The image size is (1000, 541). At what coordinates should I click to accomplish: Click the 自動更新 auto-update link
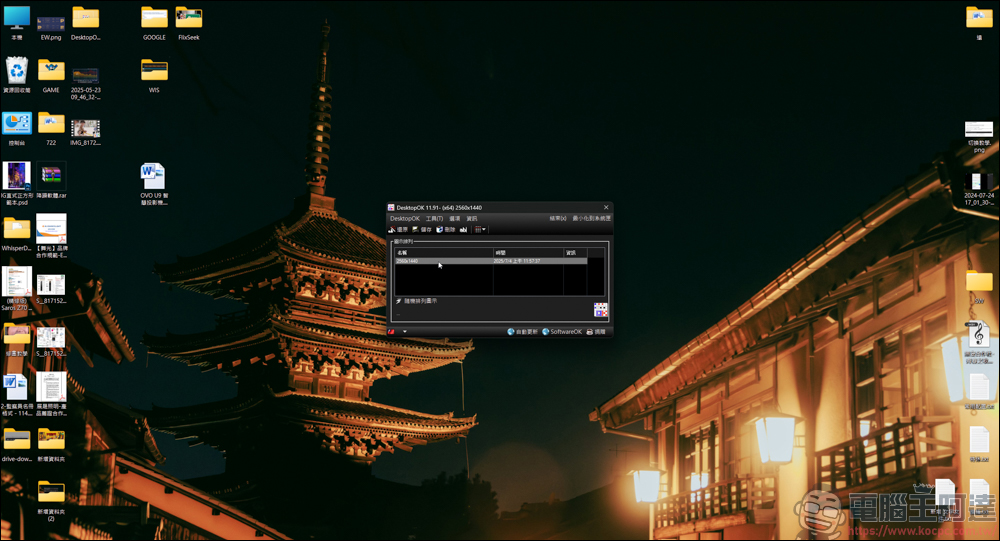pyautogui.click(x=522, y=332)
